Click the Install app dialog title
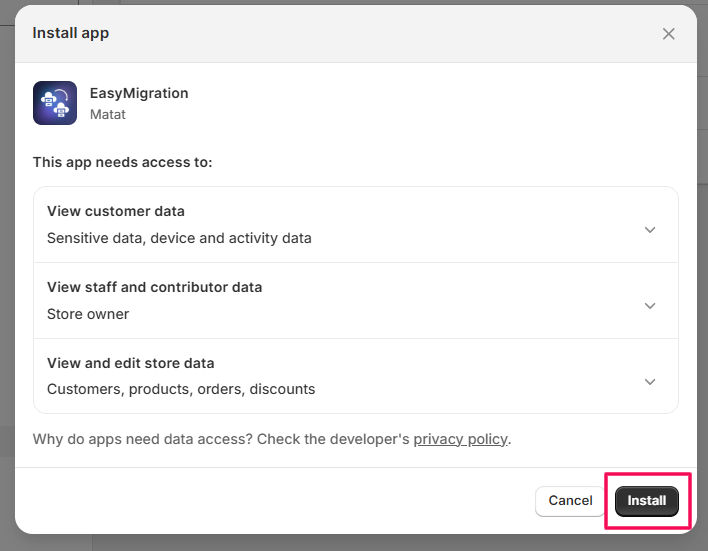 [x=71, y=33]
